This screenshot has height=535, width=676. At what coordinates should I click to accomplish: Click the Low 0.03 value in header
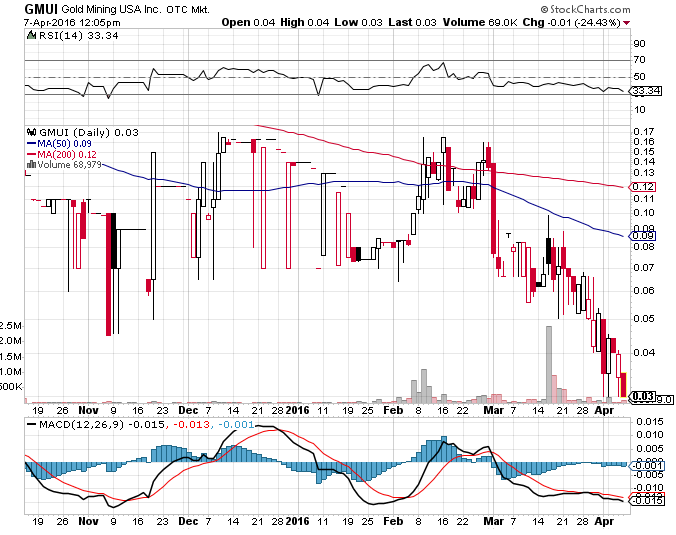point(358,22)
